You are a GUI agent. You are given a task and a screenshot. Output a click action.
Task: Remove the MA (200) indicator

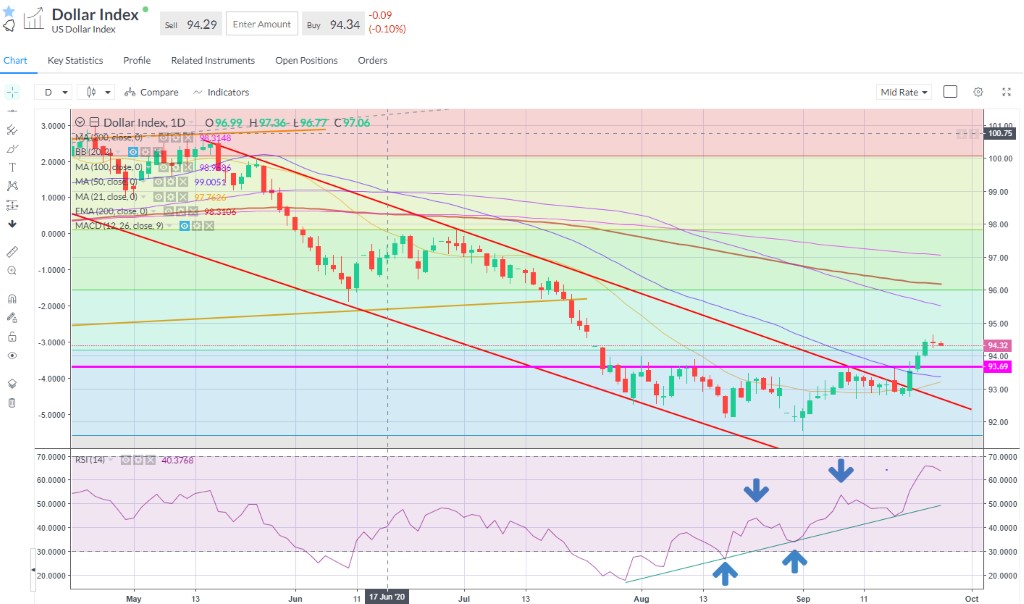[x=188, y=138]
